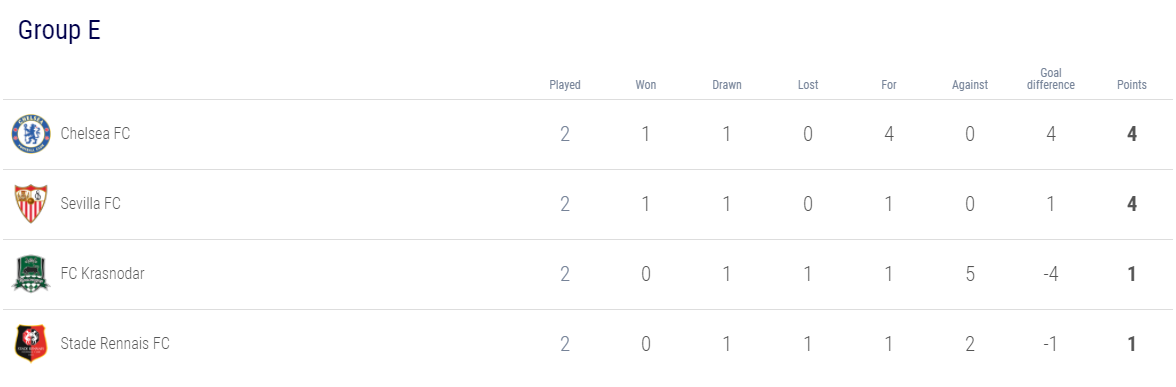Screen dimensions: 1176x387
Task: Click the Played column header
Action: 565,85
